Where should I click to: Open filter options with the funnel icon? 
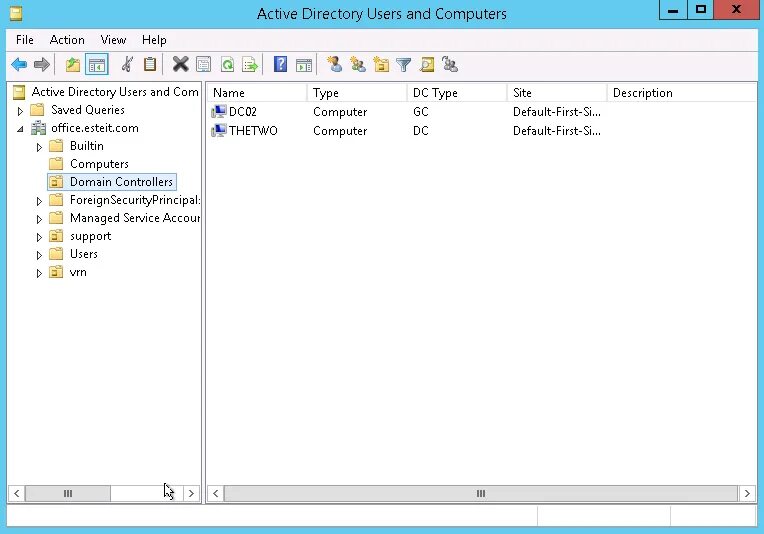point(404,64)
